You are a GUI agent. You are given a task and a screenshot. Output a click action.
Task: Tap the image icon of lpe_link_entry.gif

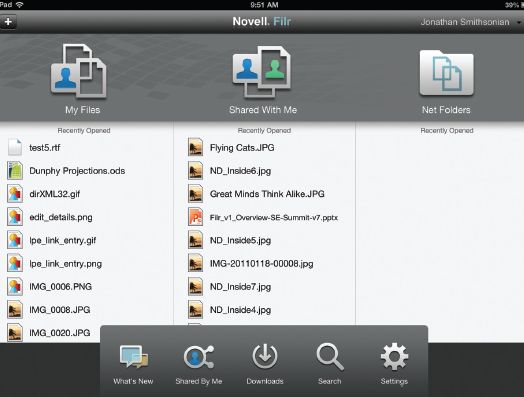[x=15, y=240]
